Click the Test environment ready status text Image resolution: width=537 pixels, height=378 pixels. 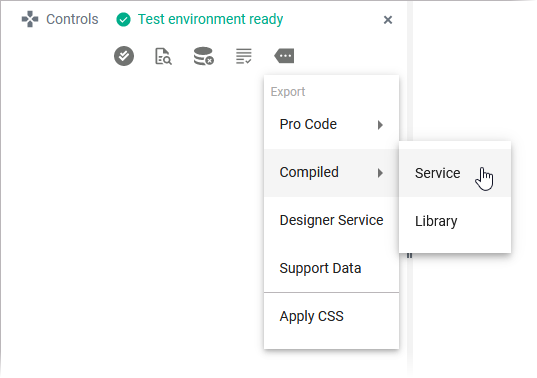(210, 19)
